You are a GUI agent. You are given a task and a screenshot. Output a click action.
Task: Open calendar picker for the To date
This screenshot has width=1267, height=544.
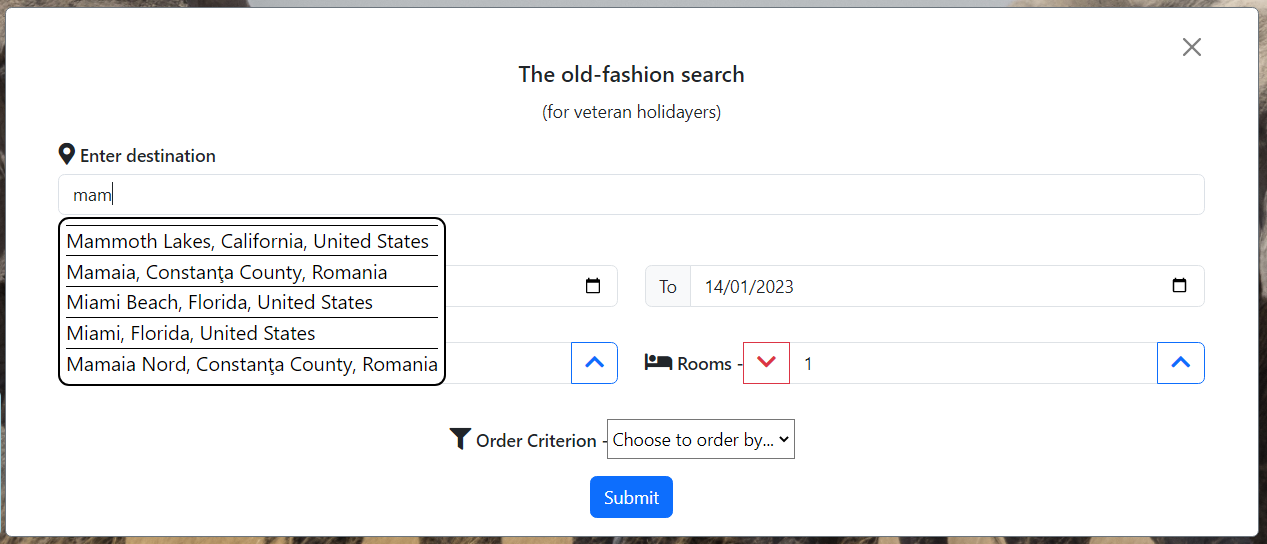[x=1179, y=286]
